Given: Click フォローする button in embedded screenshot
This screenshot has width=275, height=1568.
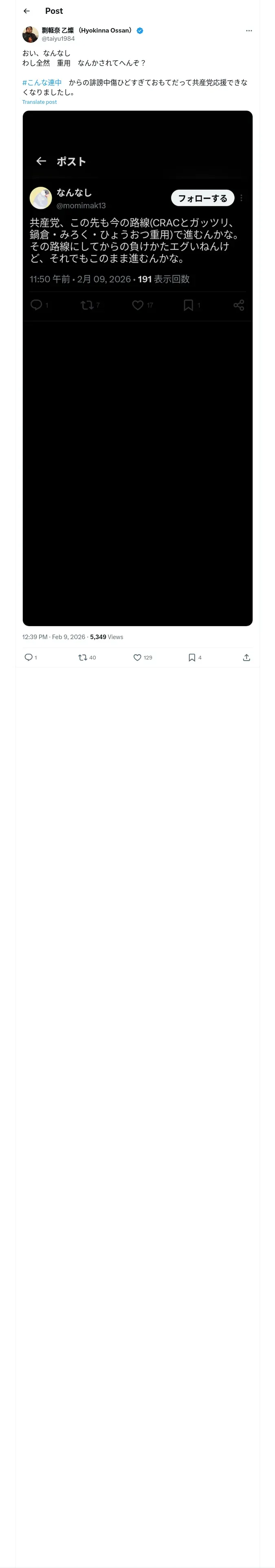Looking at the screenshot, I should 202,198.
